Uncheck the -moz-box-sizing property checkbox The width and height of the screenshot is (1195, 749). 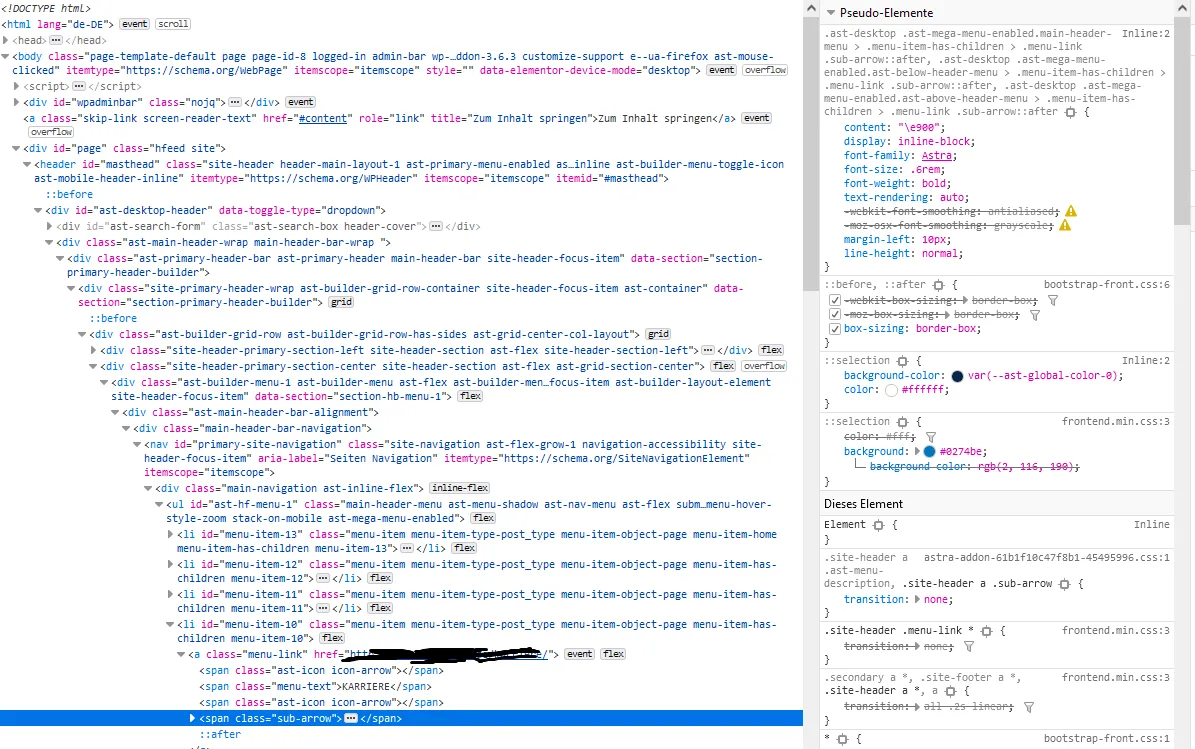point(835,315)
